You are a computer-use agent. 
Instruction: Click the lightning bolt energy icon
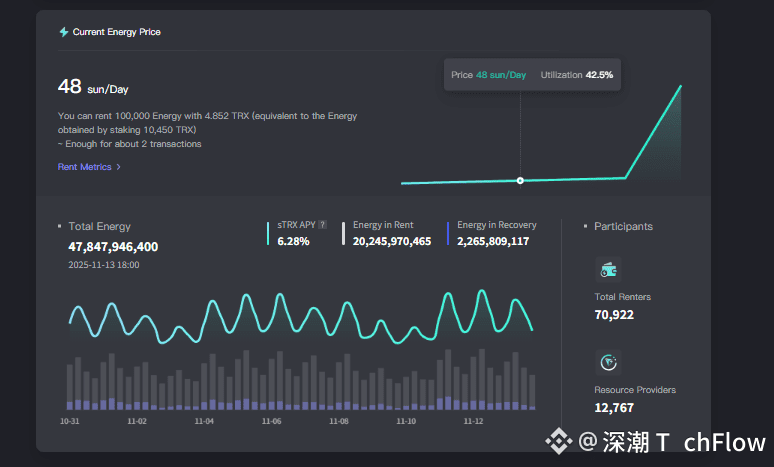coord(64,32)
